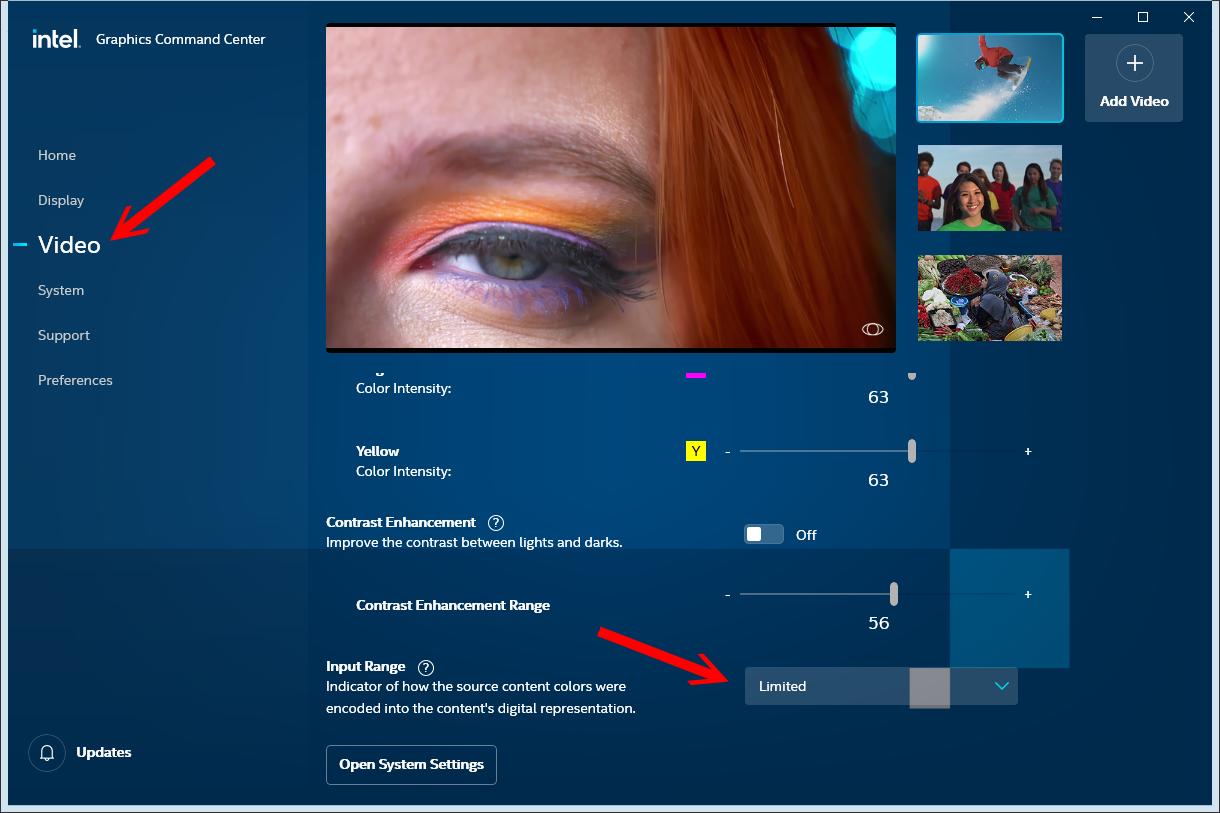
Task: Click the Yellow value 63
Action: coord(878,480)
